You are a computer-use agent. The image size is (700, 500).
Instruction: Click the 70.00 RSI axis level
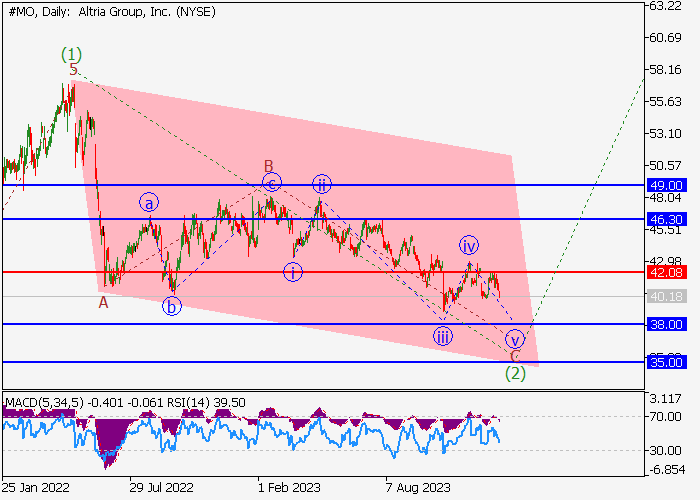click(665, 417)
